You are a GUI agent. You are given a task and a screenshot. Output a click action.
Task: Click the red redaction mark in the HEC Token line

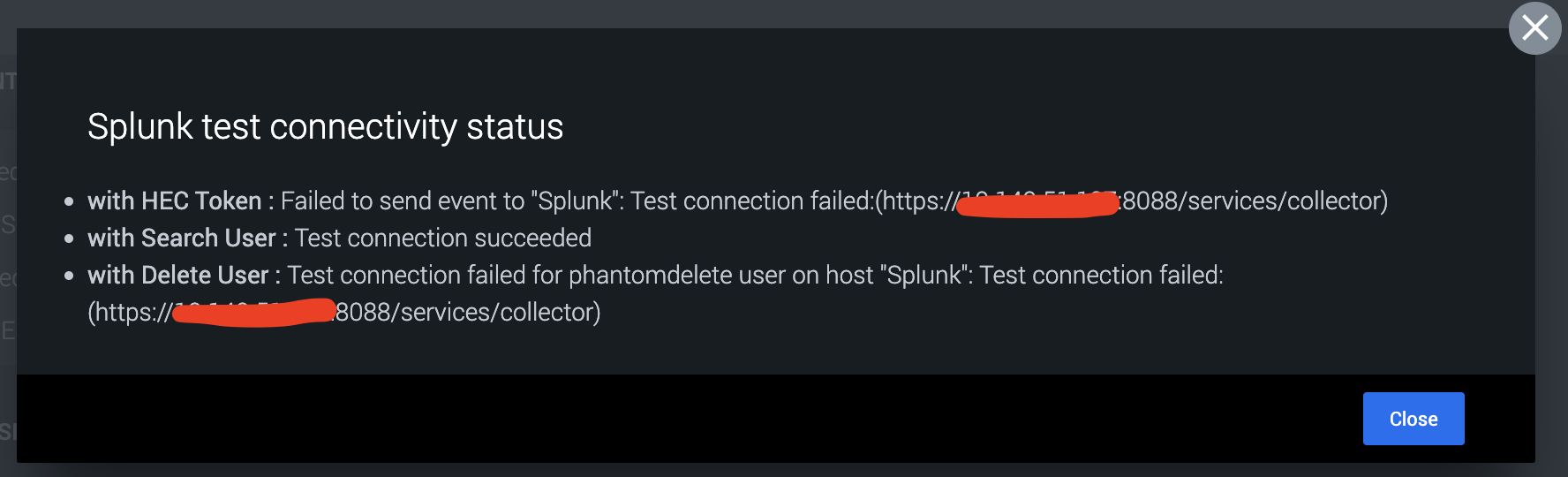click(x=1037, y=206)
